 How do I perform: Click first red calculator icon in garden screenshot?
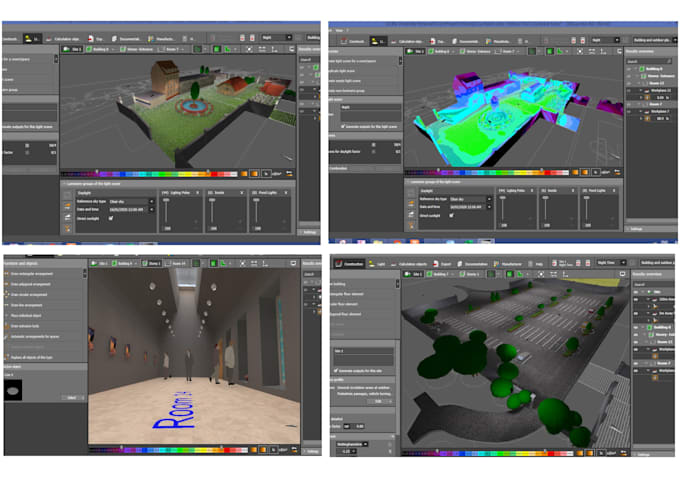tap(242, 38)
